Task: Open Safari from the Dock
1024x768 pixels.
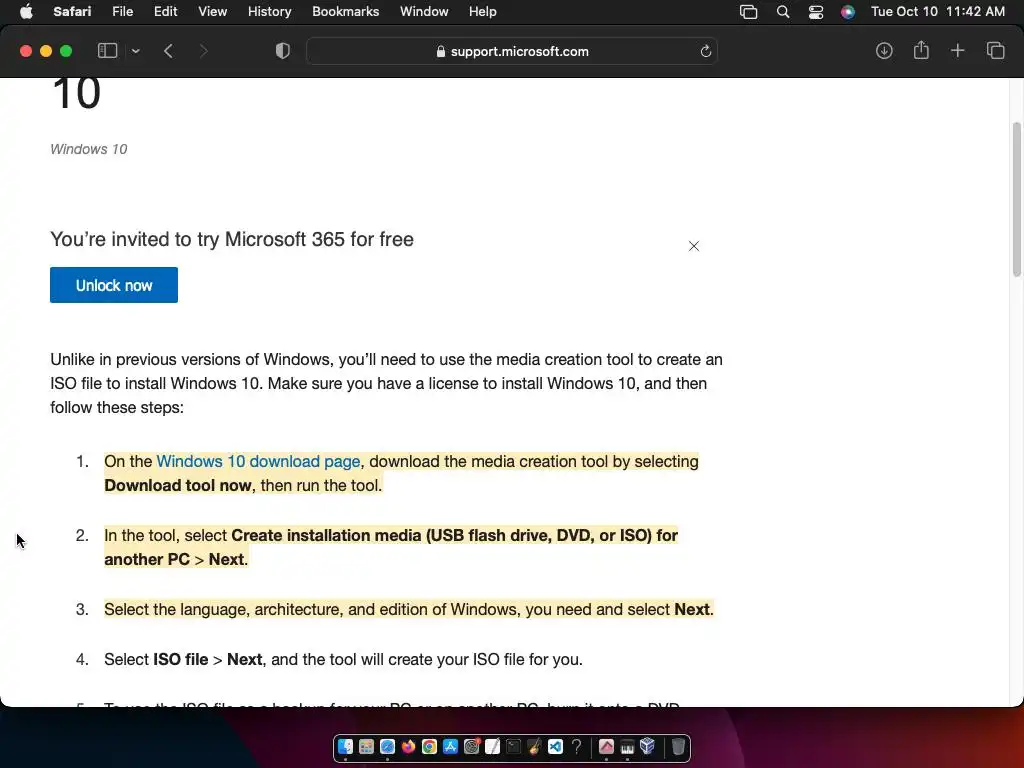Action: click(x=387, y=746)
